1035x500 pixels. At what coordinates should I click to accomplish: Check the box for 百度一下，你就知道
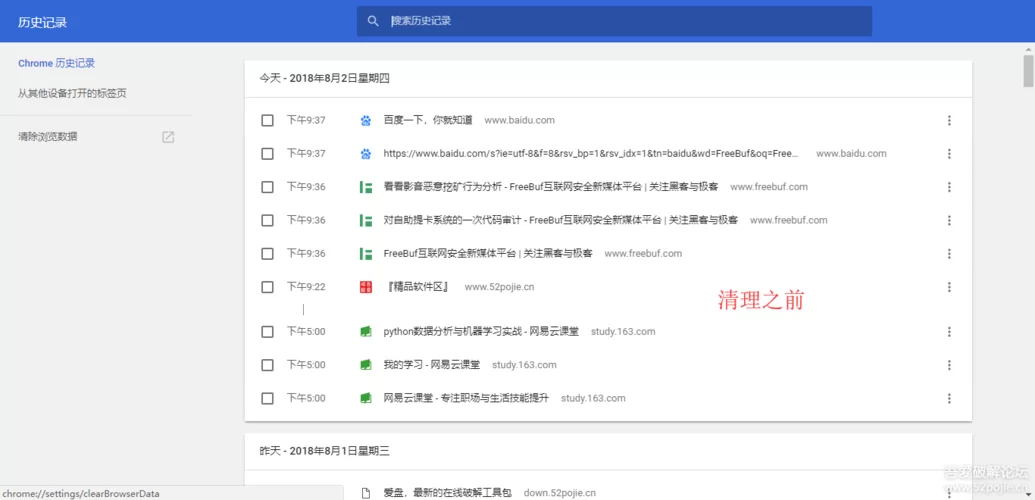tap(267, 120)
